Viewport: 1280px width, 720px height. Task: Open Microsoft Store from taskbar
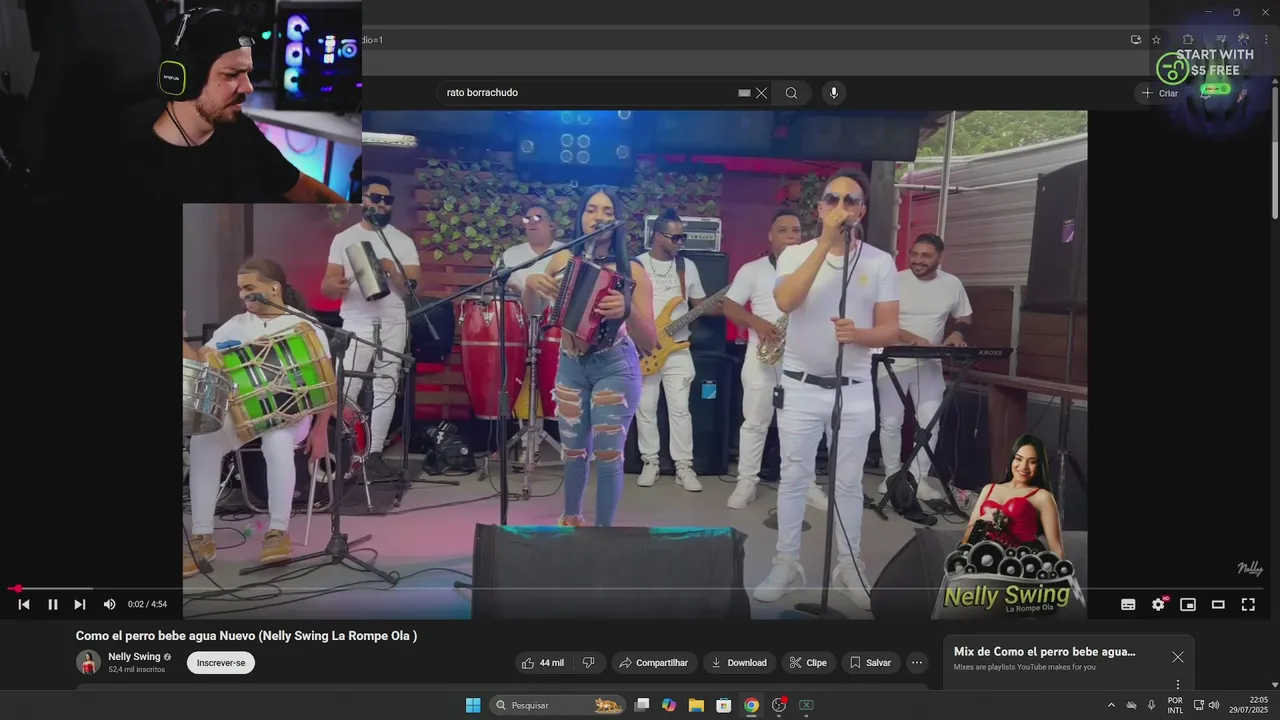724,705
